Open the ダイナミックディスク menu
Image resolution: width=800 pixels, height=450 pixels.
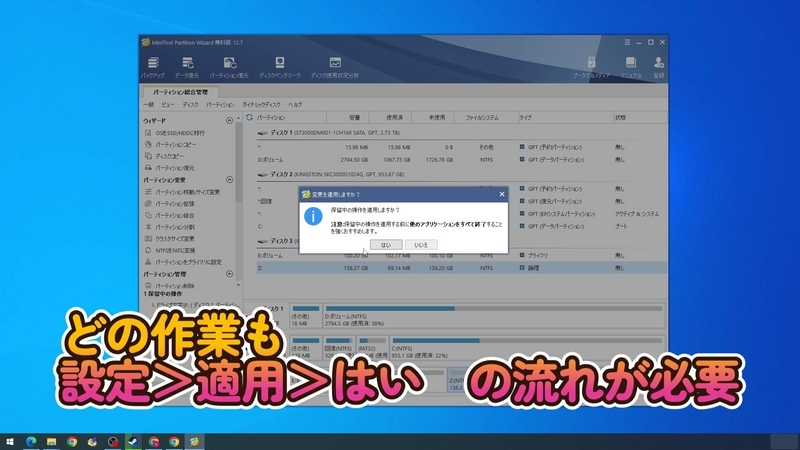[261, 105]
